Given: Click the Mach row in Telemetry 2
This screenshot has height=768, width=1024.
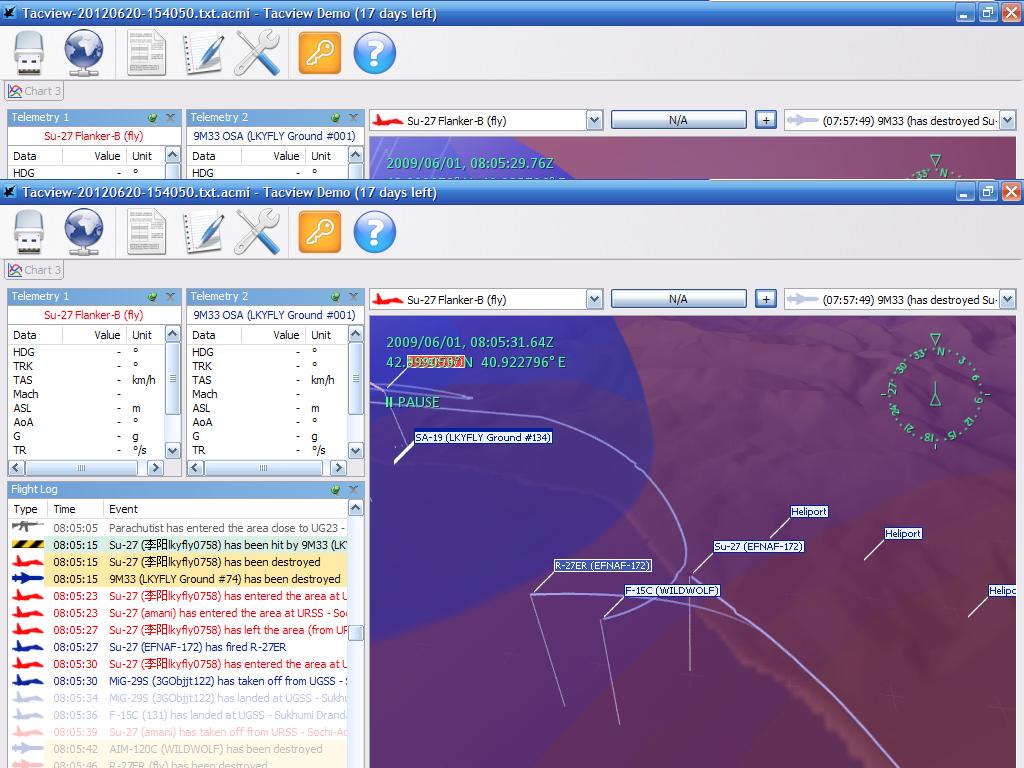Looking at the screenshot, I should (268, 394).
